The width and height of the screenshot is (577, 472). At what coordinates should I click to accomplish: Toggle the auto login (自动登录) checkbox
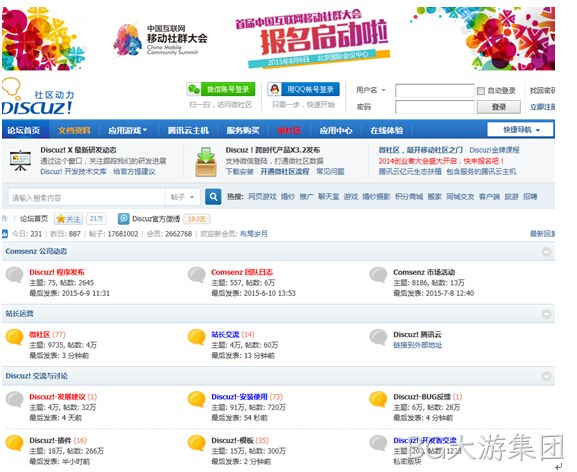pyautogui.click(x=481, y=91)
